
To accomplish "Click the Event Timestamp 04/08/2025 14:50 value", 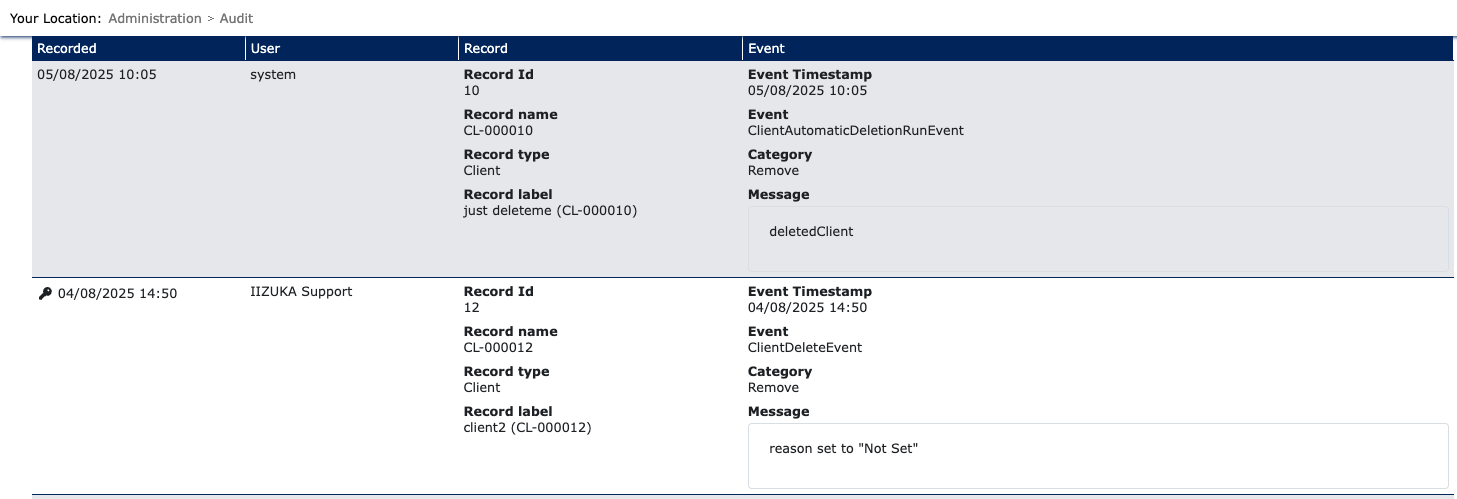I will (x=808, y=308).
